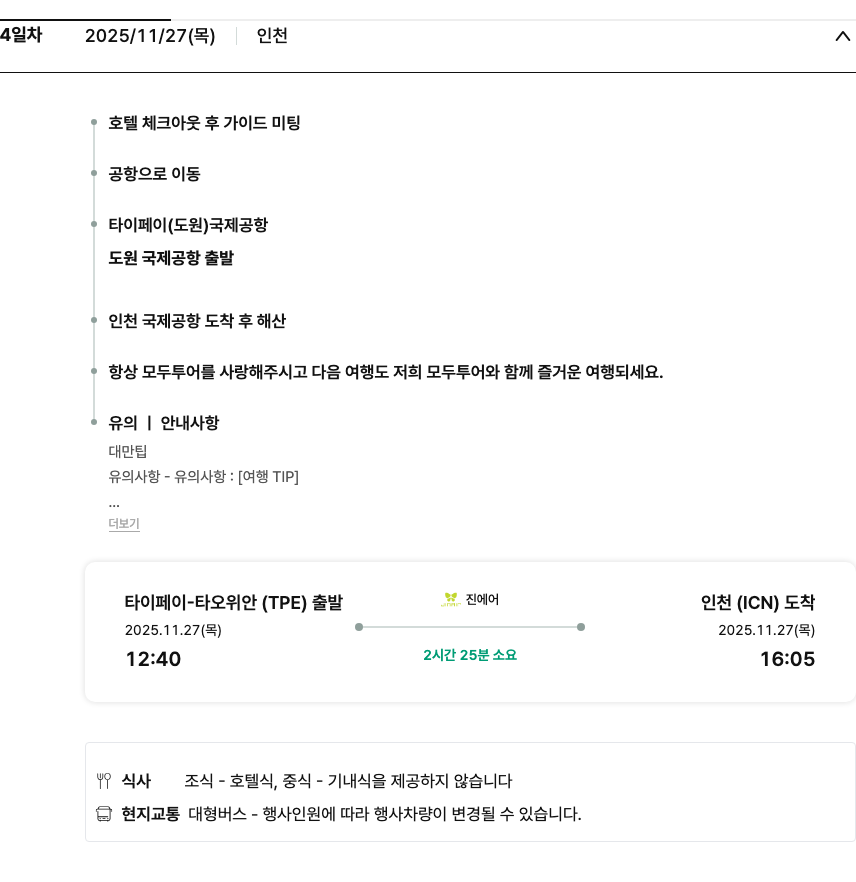
Task: Click the 2시간 25분 소요 flight duration
Action: (x=470, y=656)
